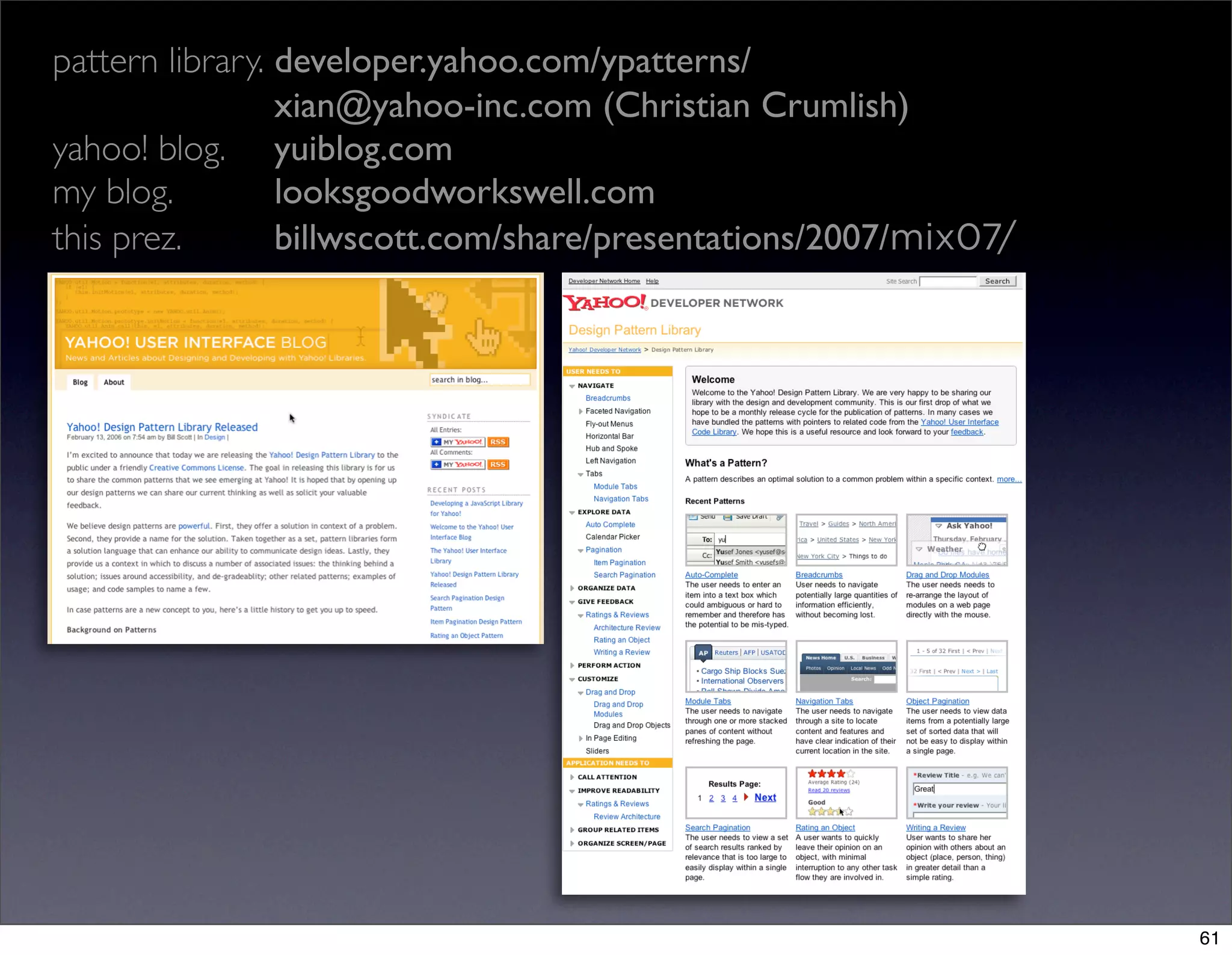Click the Auto-Complete pattern thumbnail
The image size is (1232, 955).
point(736,540)
